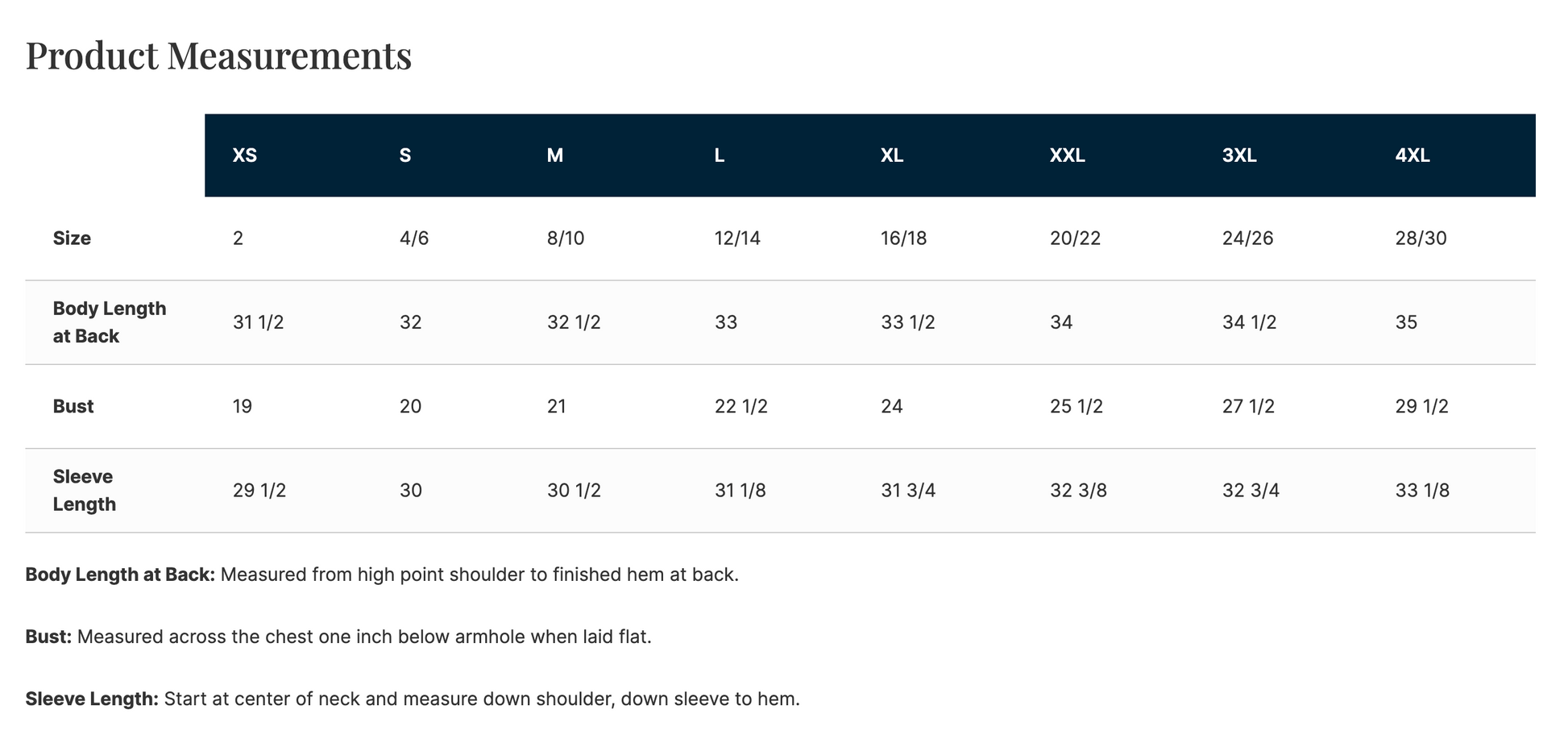Click the Size row label
1568x730 pixels.
click(72, 238)
